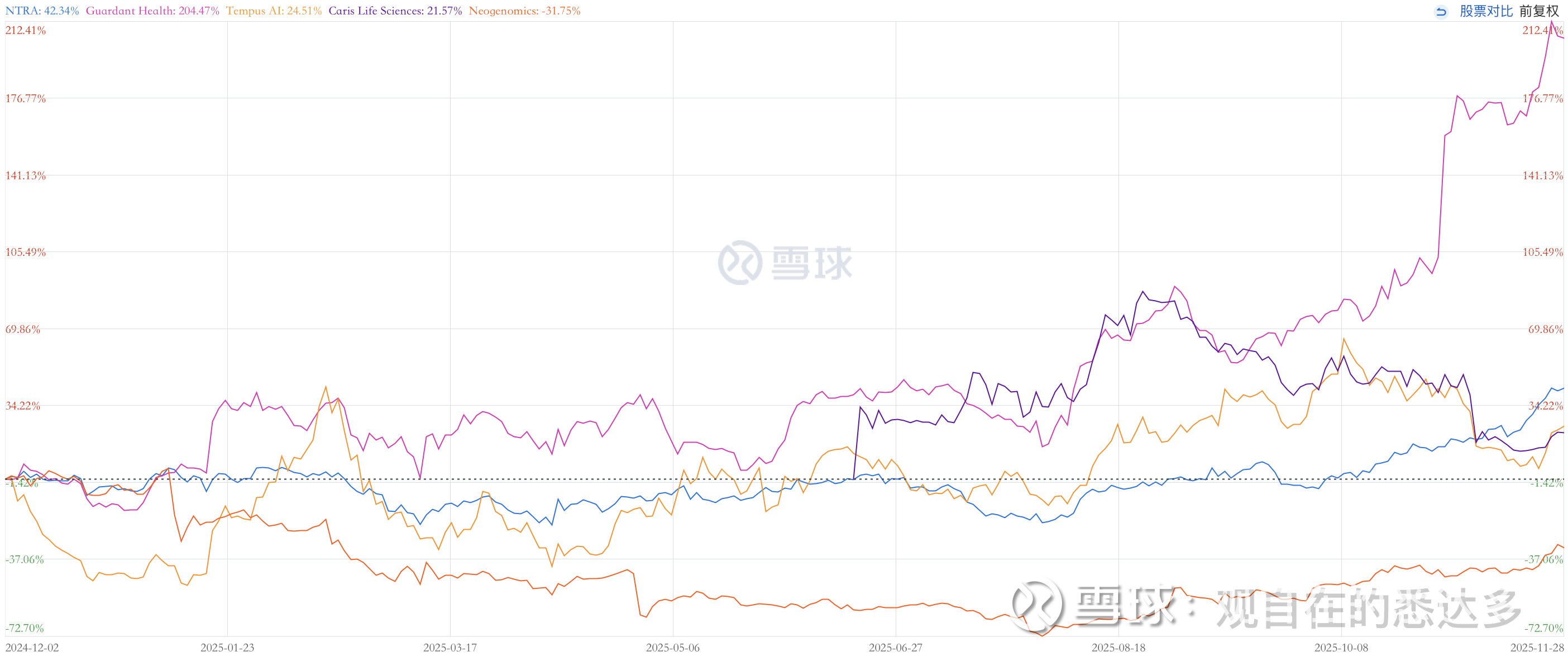Click the 2024-12-02 start date label
The width and height of the screenshot is (1568, 656).
coord(32,648)
